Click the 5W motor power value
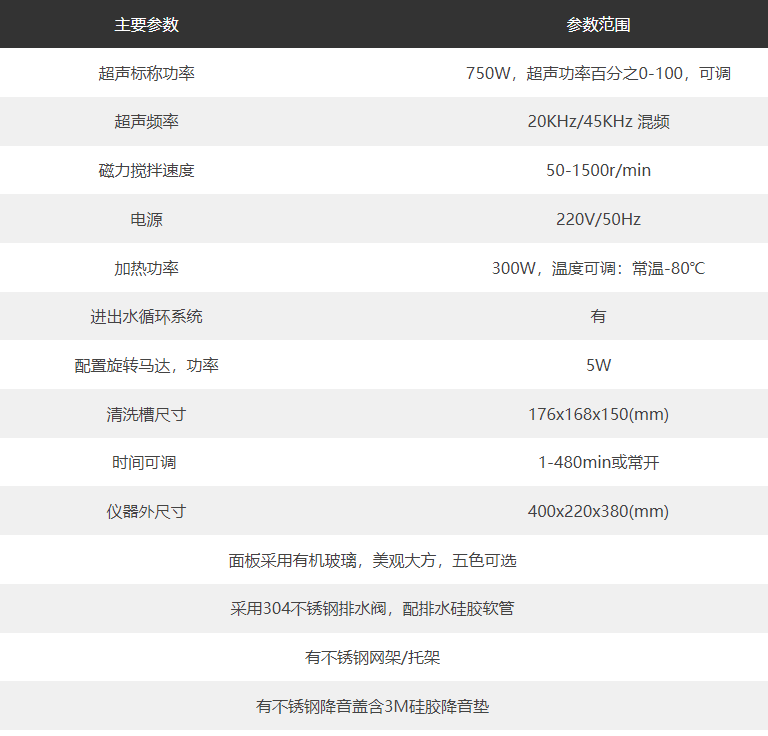 pos(598,365)
